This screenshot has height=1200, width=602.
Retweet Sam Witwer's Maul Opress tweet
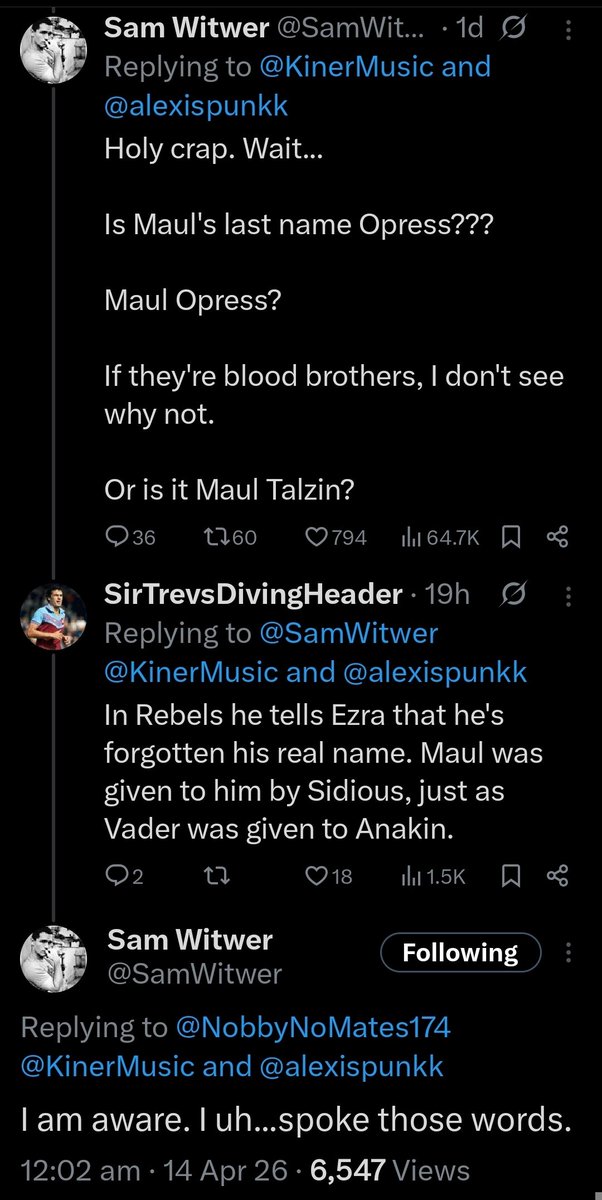point(216,537)
